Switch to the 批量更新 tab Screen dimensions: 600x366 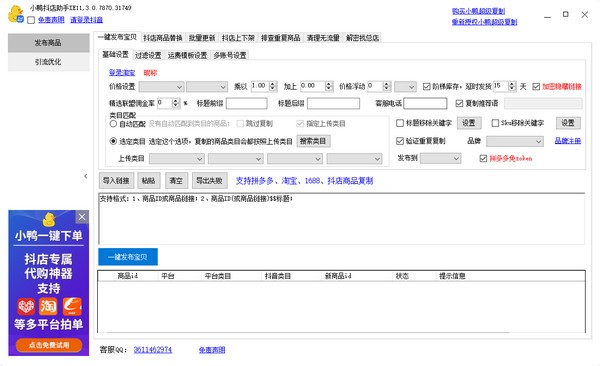pyautogui.click(x=202, y=38)
